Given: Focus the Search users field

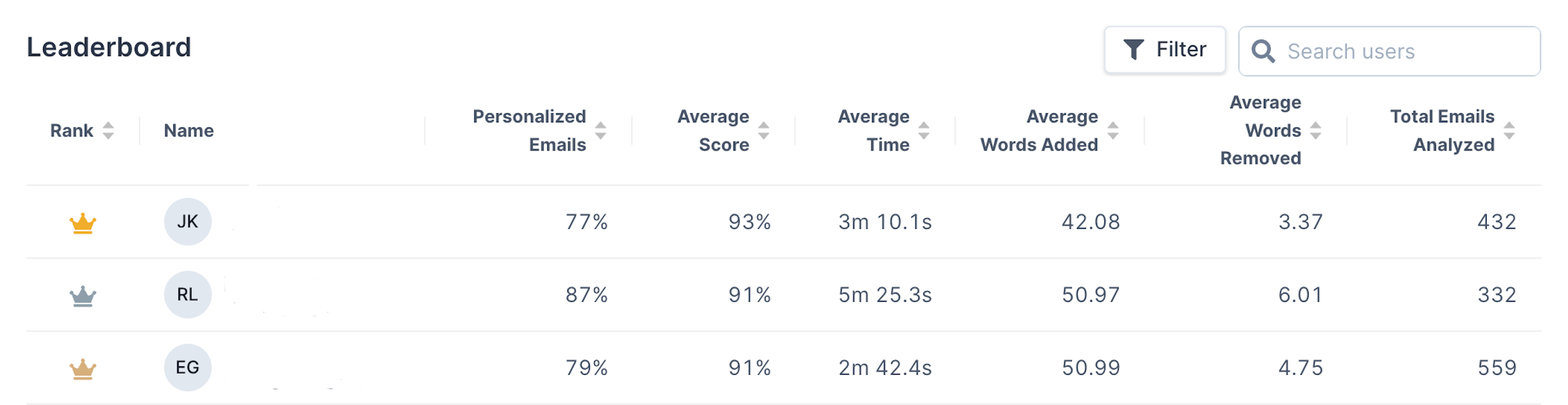Looking at the screenshot, I should coord(1390,51).
